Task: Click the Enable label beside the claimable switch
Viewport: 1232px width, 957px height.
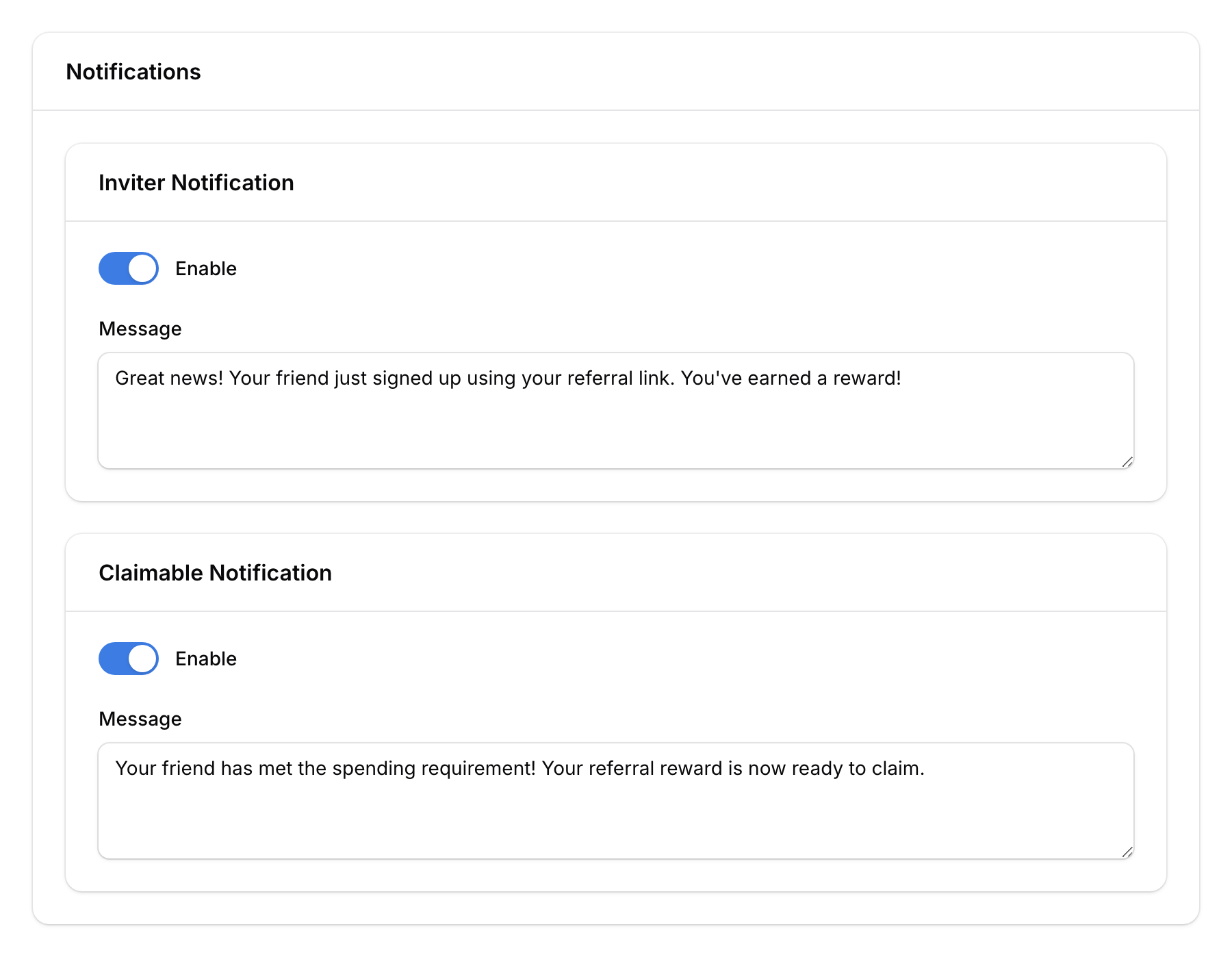Action: pyautogui.click(x=205, y=659)
